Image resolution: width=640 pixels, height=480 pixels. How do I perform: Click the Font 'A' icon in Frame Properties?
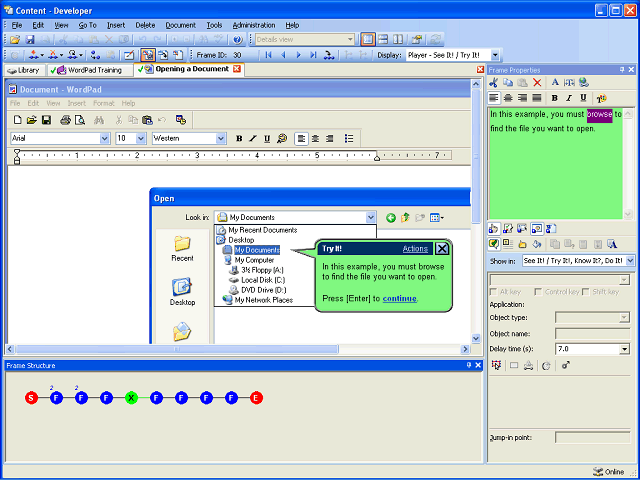pyautogui.click(x=555, y=82)
